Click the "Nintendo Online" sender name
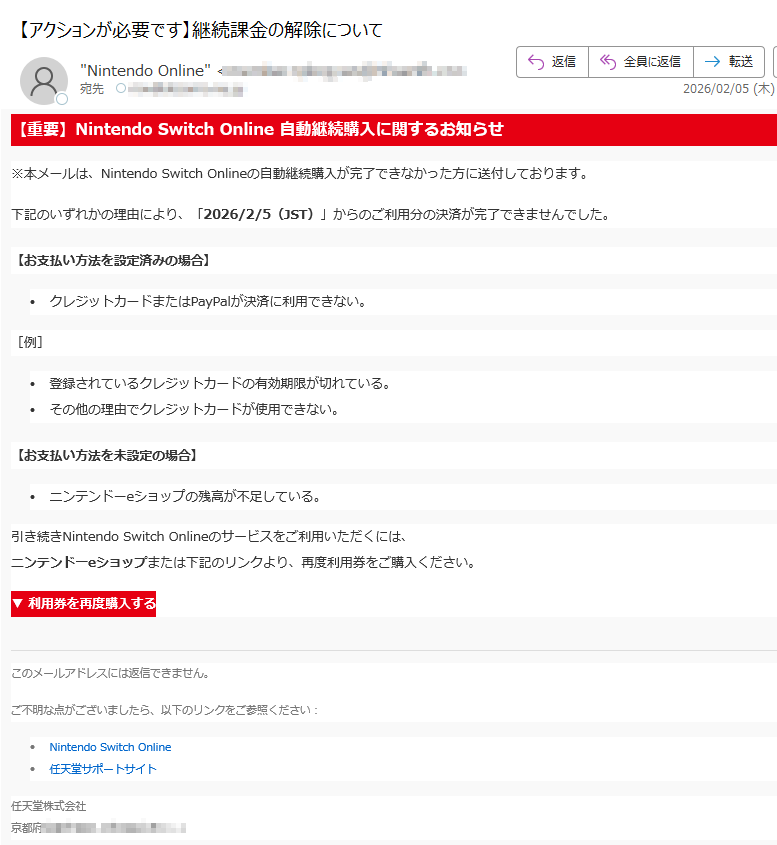This screenshot has height=845, width=777. [x=145, y=70]
